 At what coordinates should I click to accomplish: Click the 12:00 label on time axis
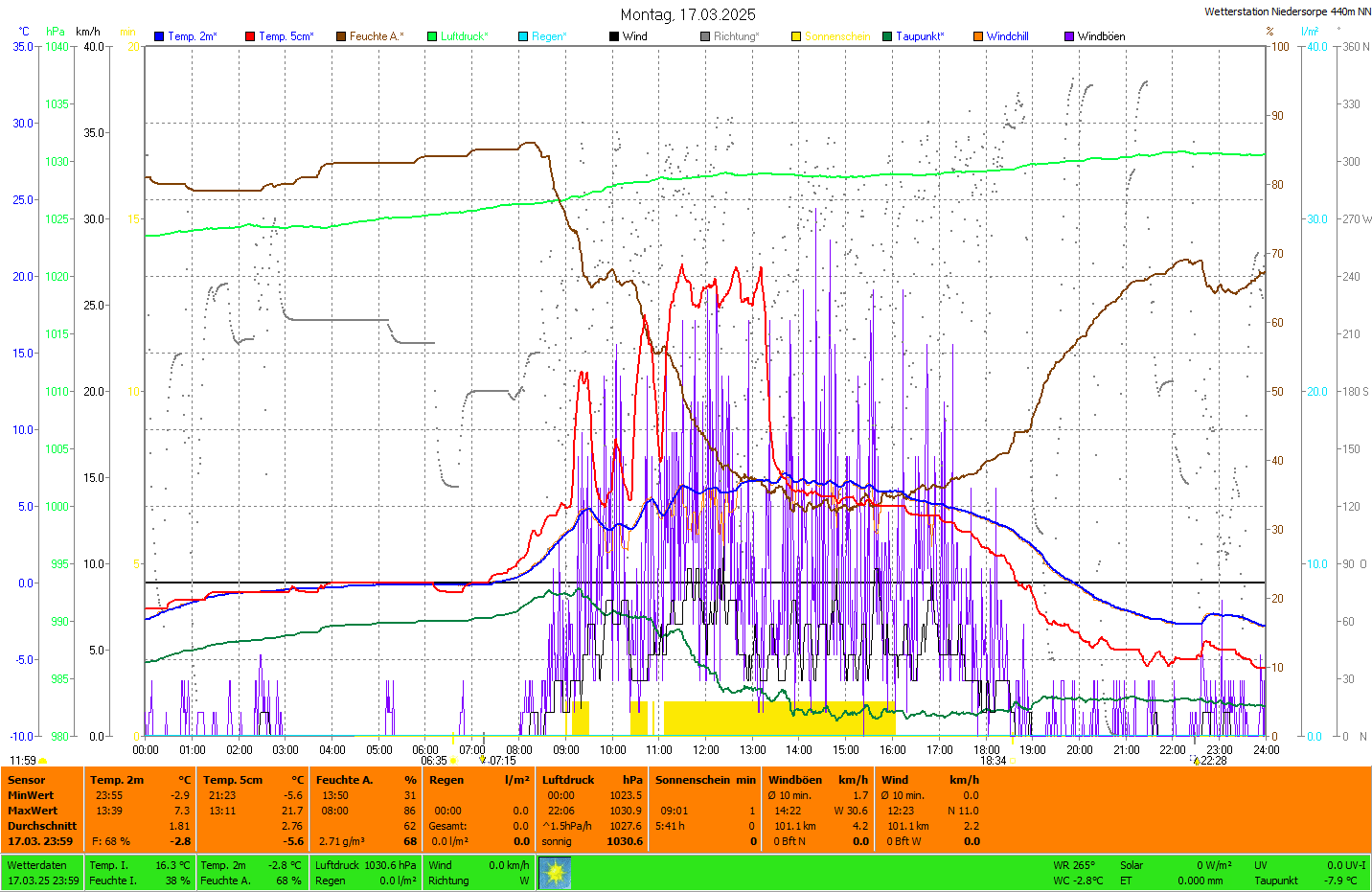[706, 750]
